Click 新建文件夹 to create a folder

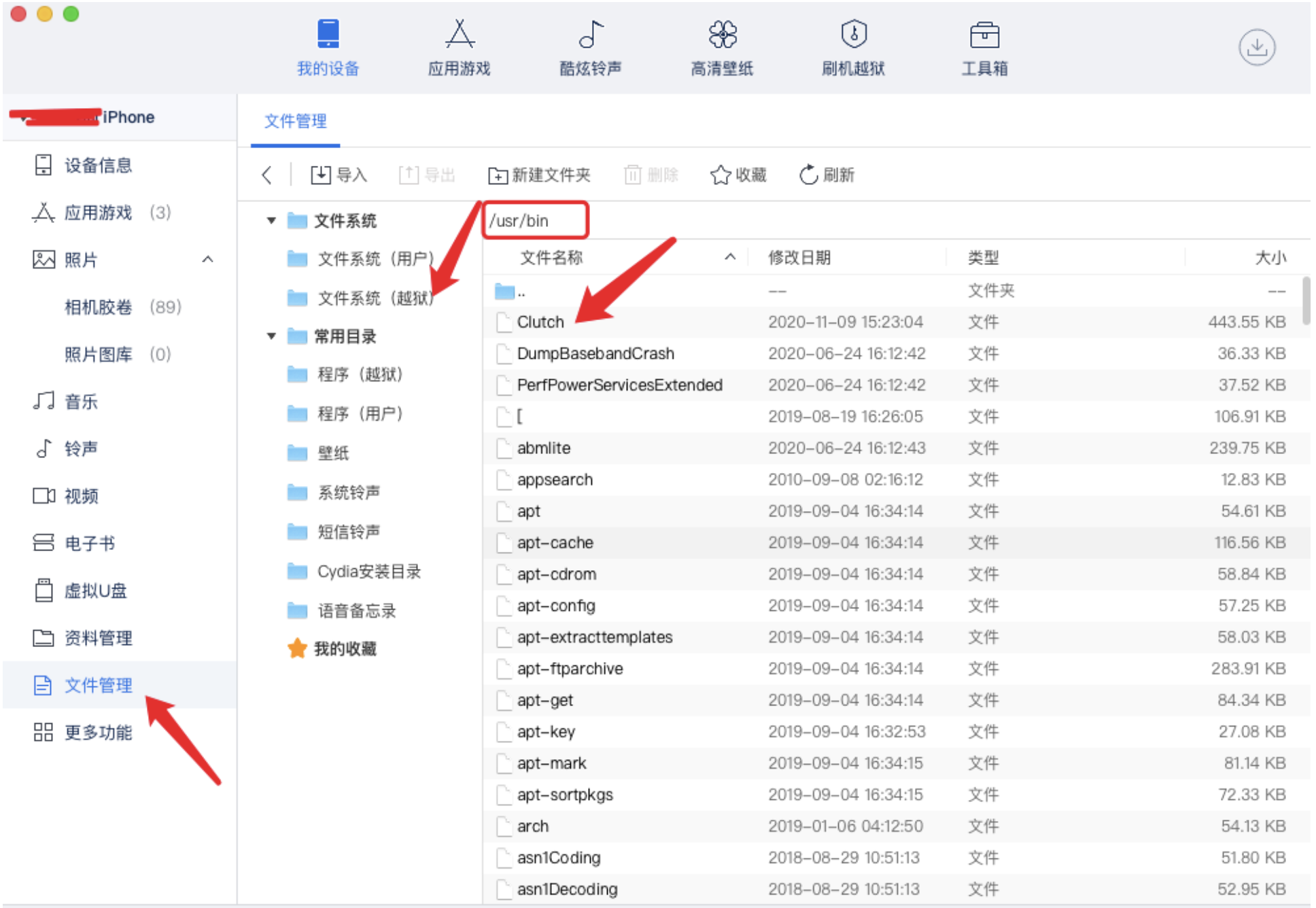click(539, 175)
